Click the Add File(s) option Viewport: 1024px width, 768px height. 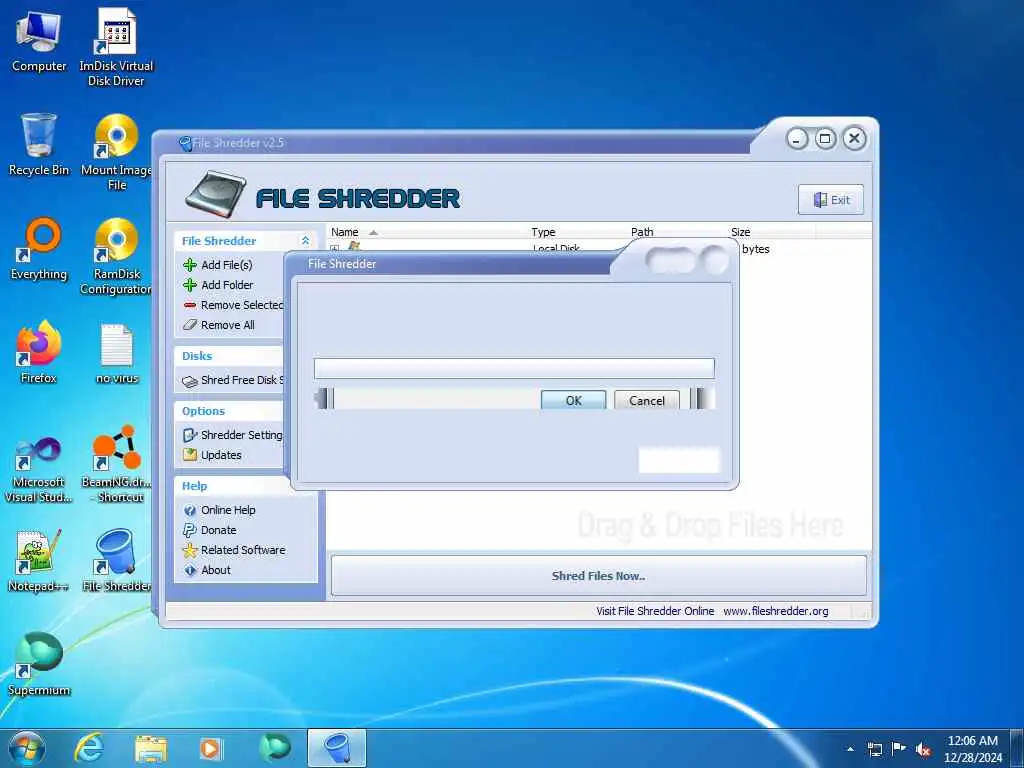click(x=218, y=264)
